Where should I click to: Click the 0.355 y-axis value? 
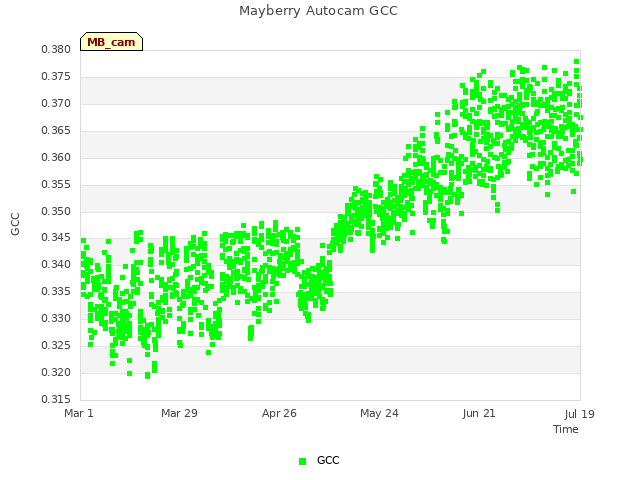coord(56,184)
